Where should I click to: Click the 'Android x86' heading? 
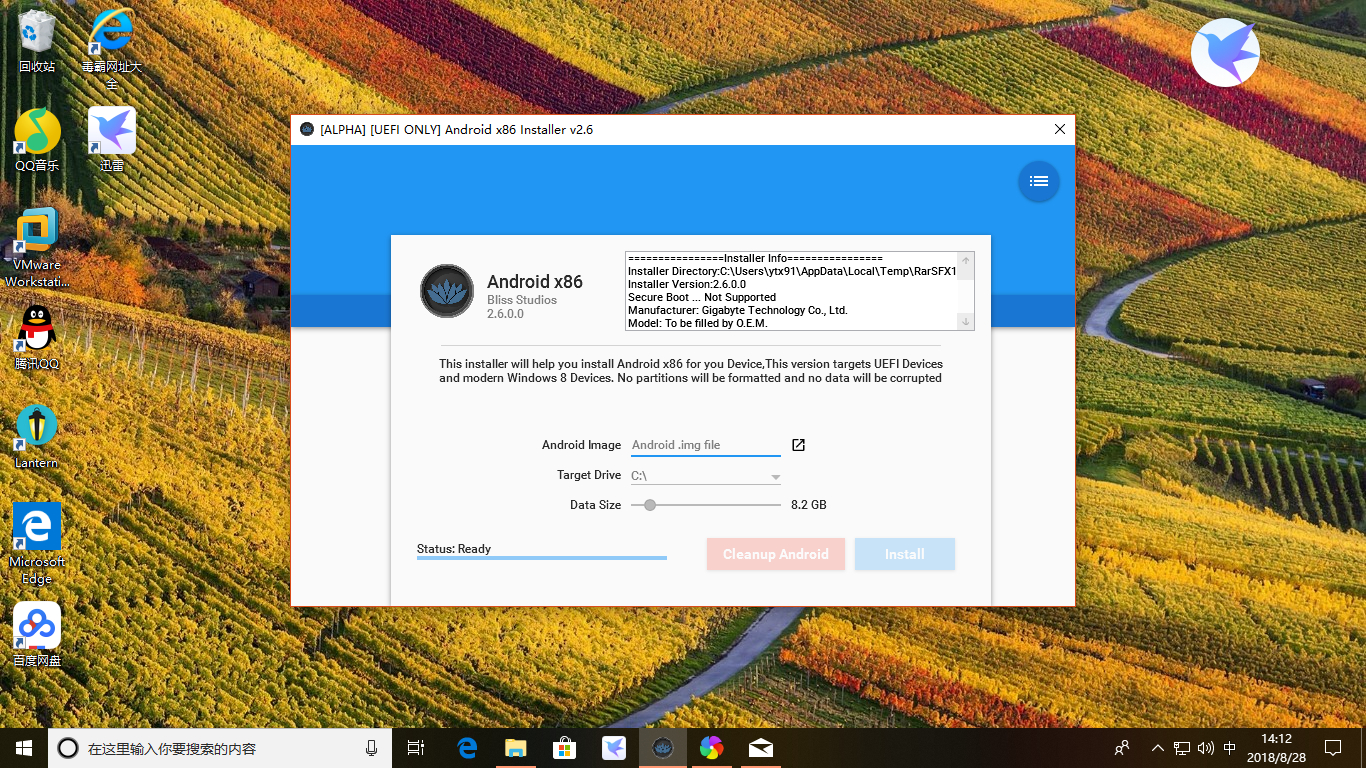[535, 281]
